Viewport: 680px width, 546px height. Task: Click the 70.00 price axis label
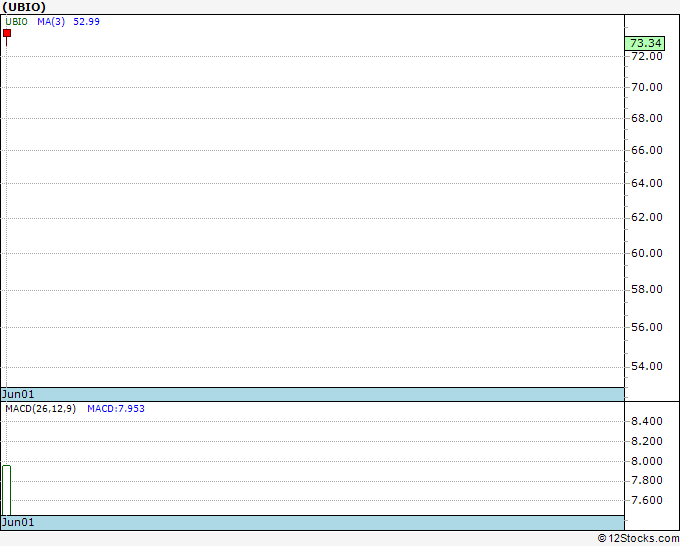(647, 87)
